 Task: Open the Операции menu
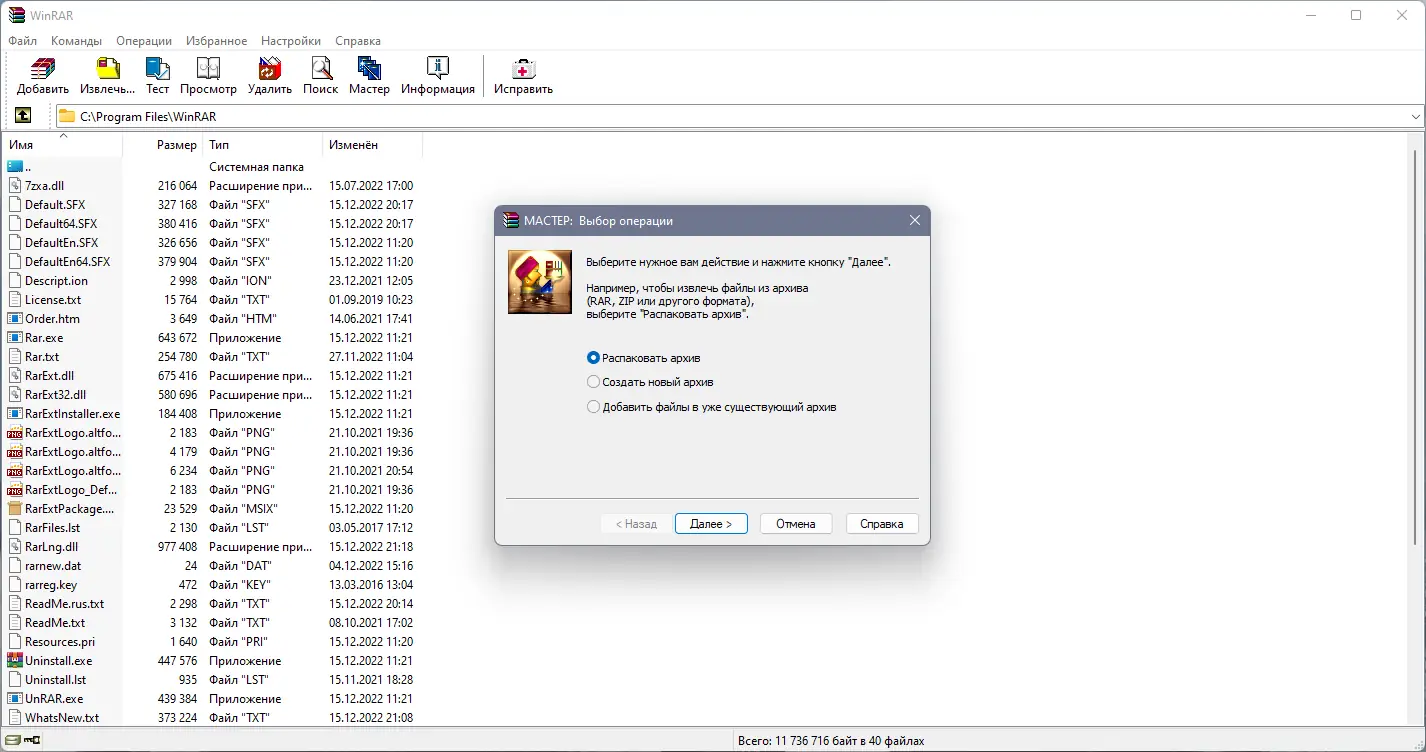144,41
